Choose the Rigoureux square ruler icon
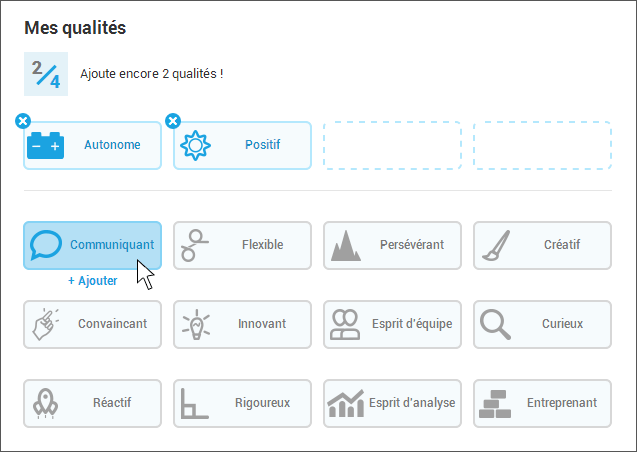Screen dimensions: 637x452 coord(195,403)
